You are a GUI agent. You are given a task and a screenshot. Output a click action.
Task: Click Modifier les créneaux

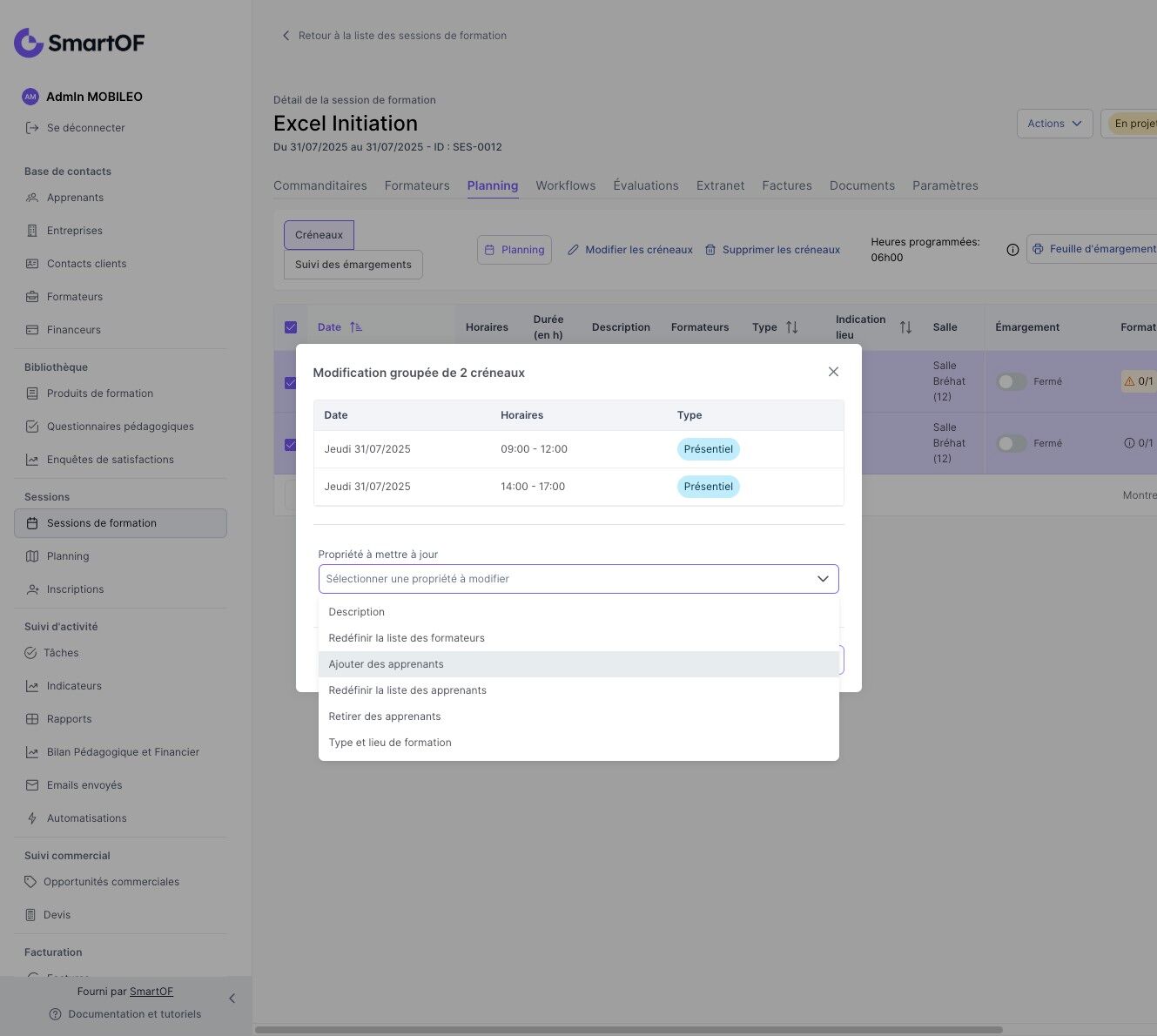tap(630, 250)
